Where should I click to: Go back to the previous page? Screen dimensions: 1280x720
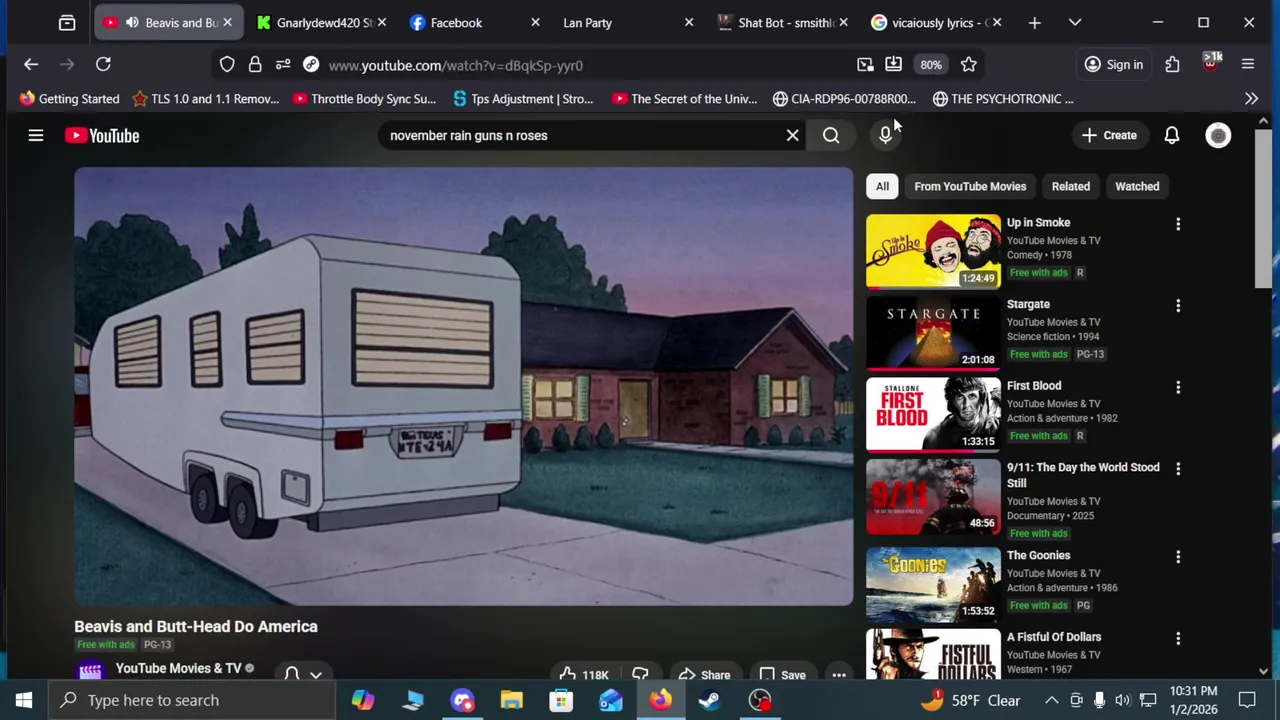31,65
